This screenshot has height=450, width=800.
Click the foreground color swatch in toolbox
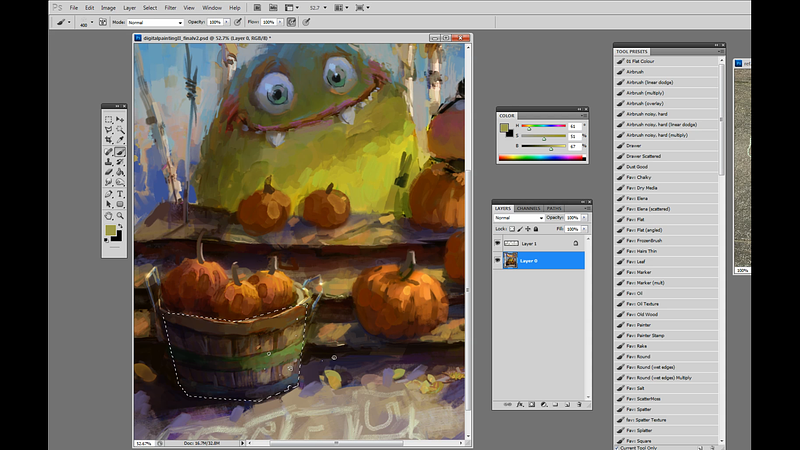111,231
